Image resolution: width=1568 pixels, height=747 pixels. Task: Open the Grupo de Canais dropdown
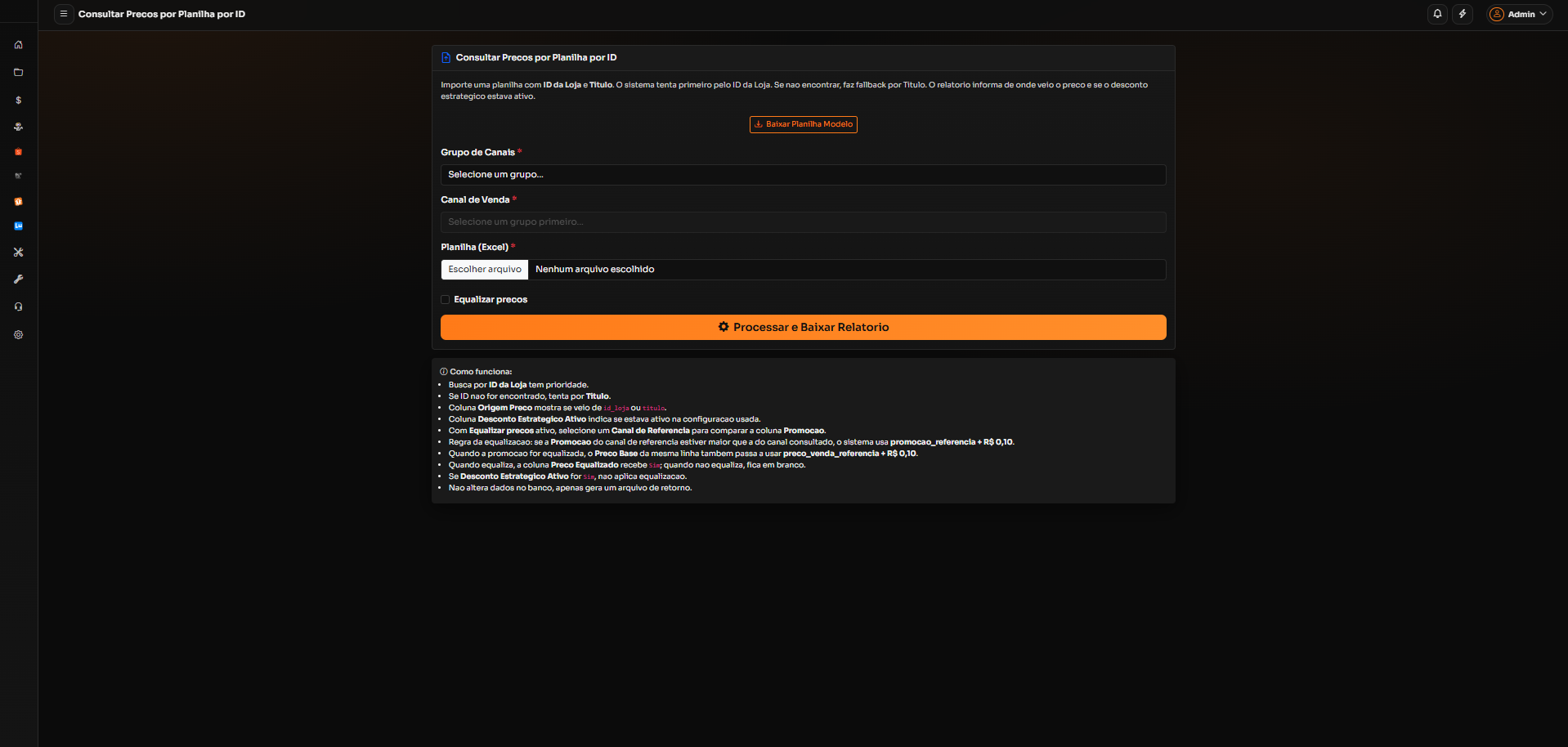[803, 175]
